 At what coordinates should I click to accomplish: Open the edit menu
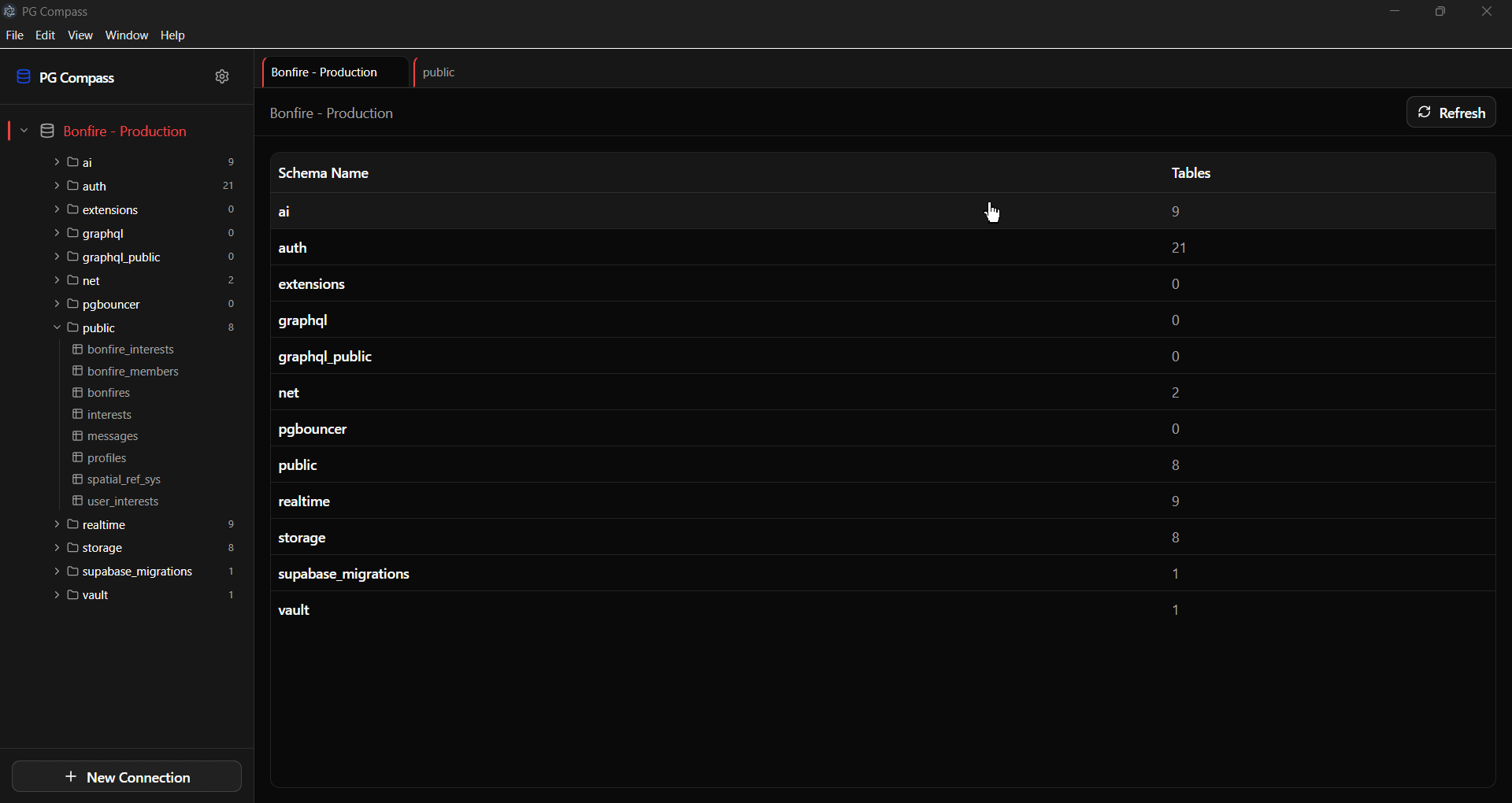click(46, 35)
